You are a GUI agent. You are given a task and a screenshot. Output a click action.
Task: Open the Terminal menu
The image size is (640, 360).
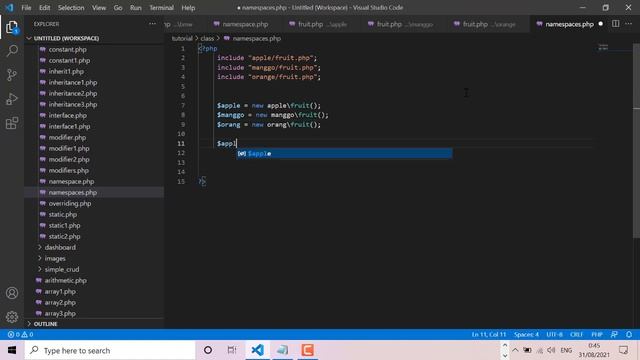click(161, 8)
